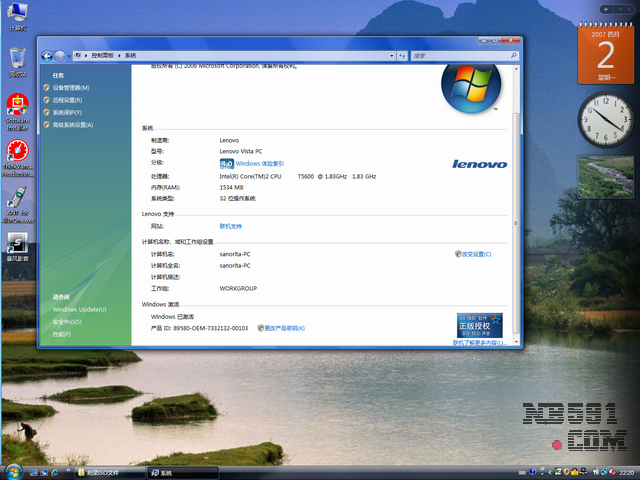Open the Recycle Bin desktop icon
640x480 pixels.
[x=17, y=60]
